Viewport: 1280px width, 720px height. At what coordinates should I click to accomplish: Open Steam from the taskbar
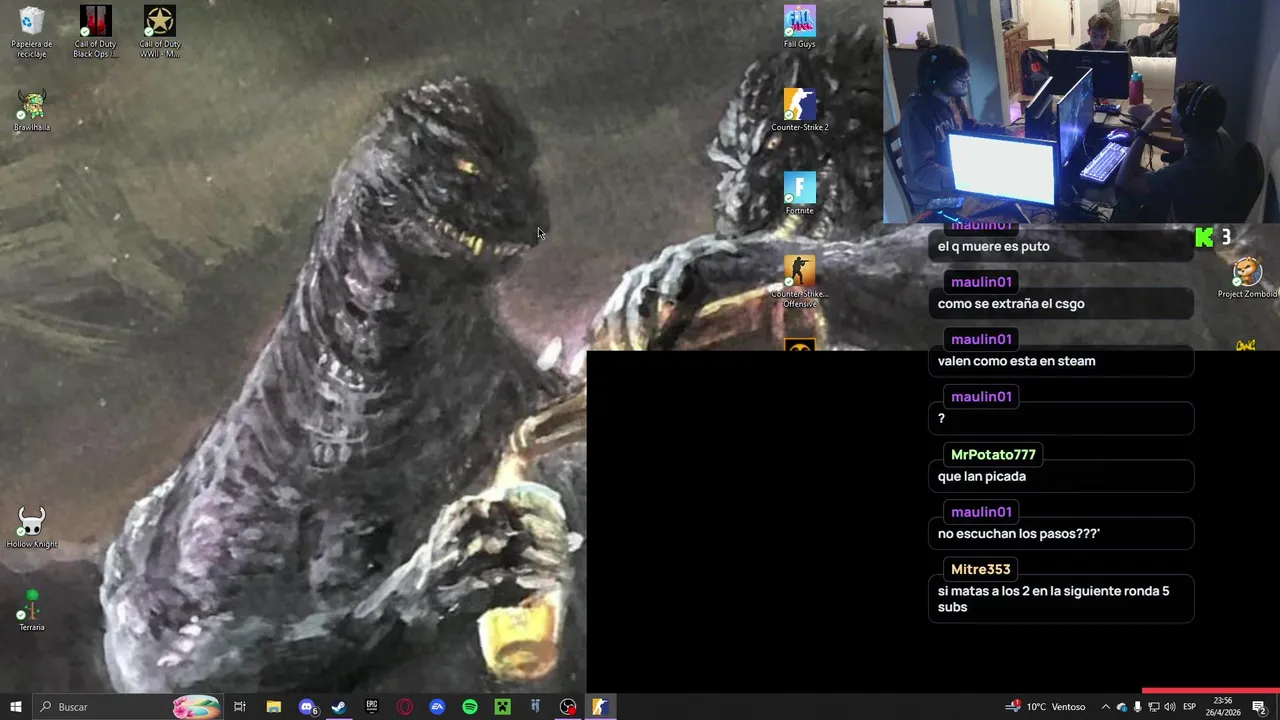pos(339,707)
